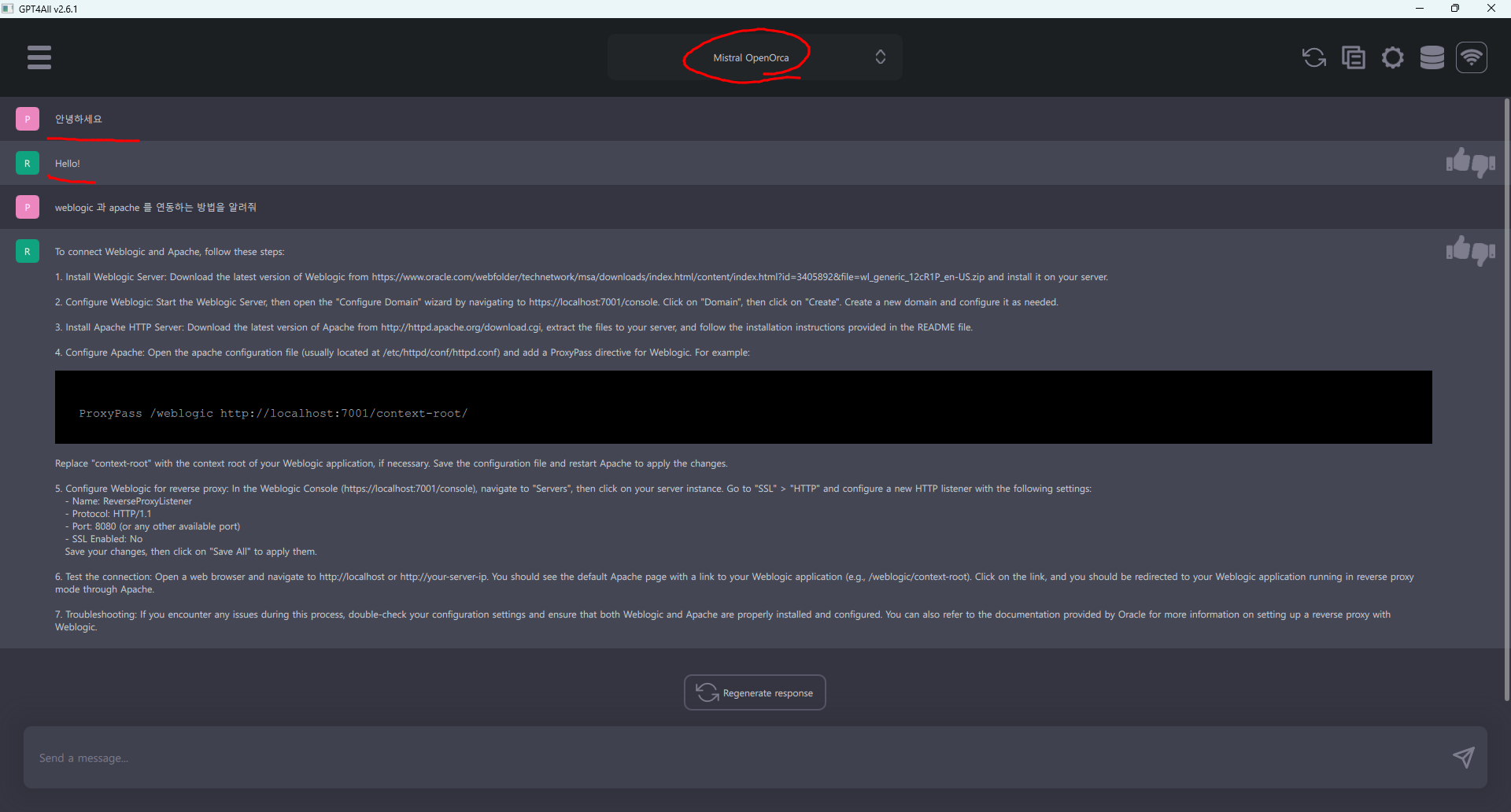The image size is (1511, 812).
Task: Click step "3. Install Apache HTTP Server" text
Action: 514,327
